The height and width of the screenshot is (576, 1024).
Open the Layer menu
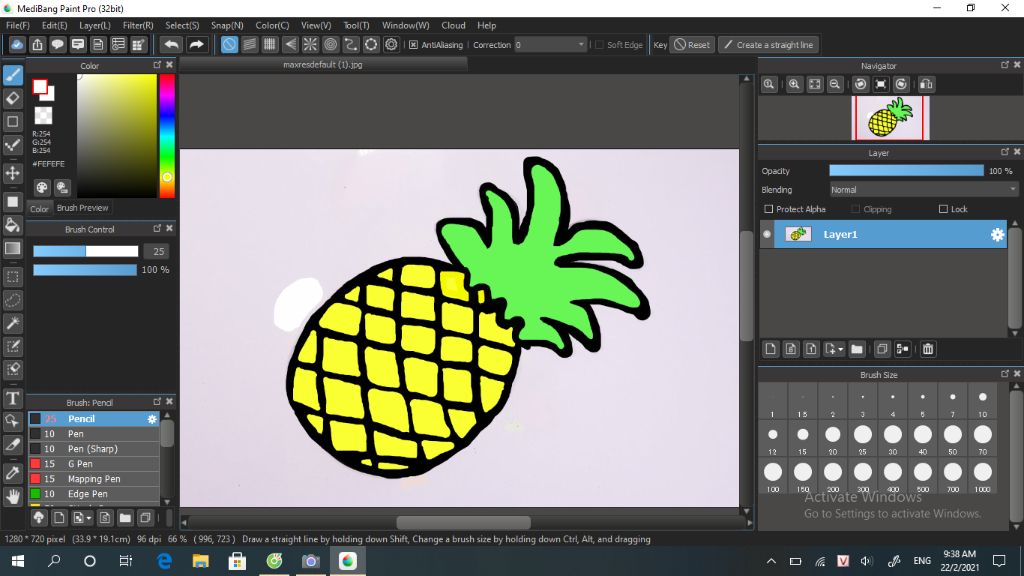95,25
